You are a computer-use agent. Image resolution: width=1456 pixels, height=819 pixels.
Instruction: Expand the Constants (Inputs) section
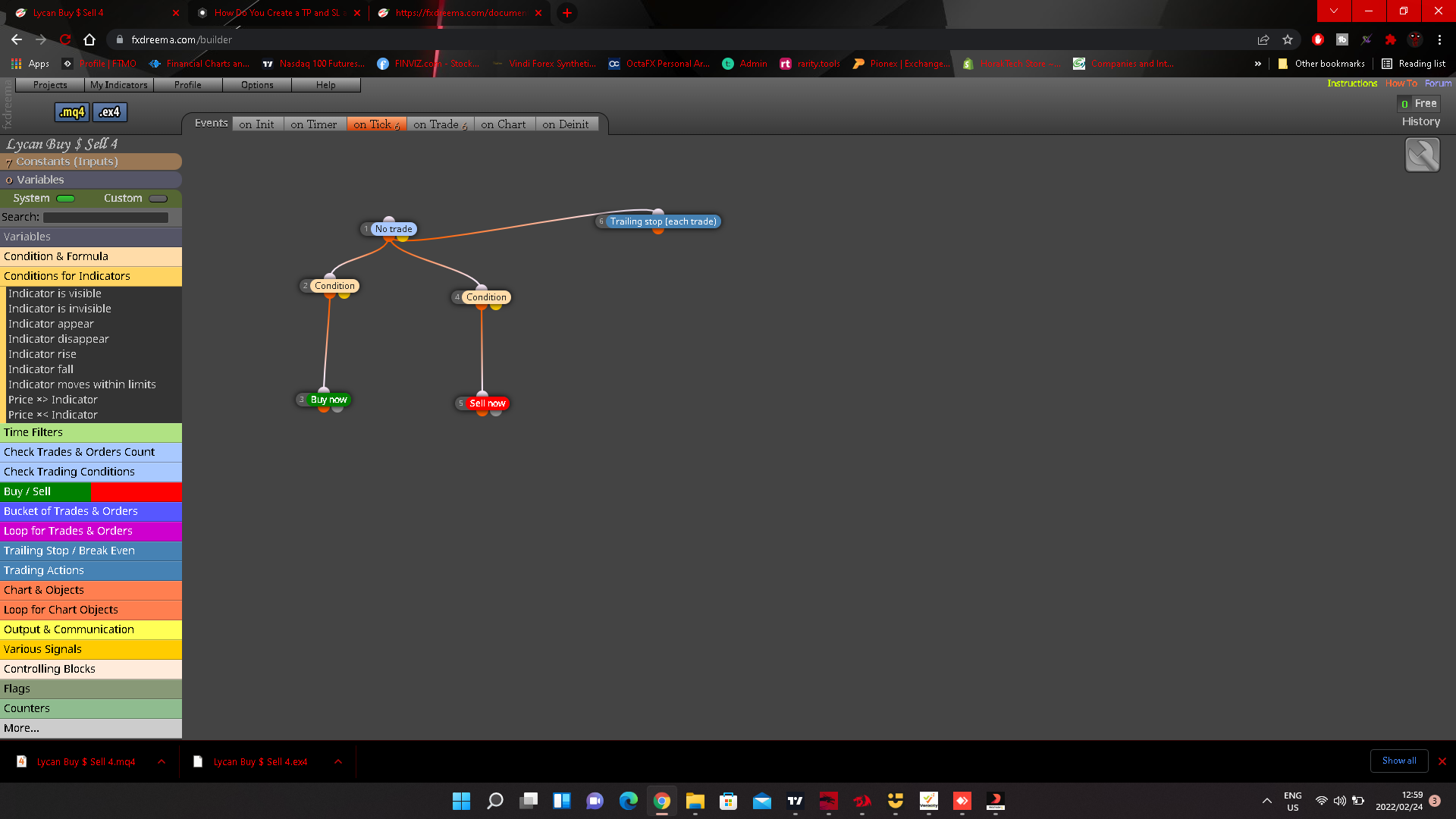coord(91,162)
